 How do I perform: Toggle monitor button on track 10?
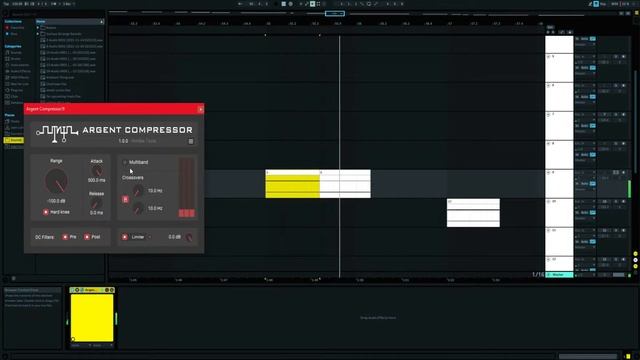[x=593, y=213]
